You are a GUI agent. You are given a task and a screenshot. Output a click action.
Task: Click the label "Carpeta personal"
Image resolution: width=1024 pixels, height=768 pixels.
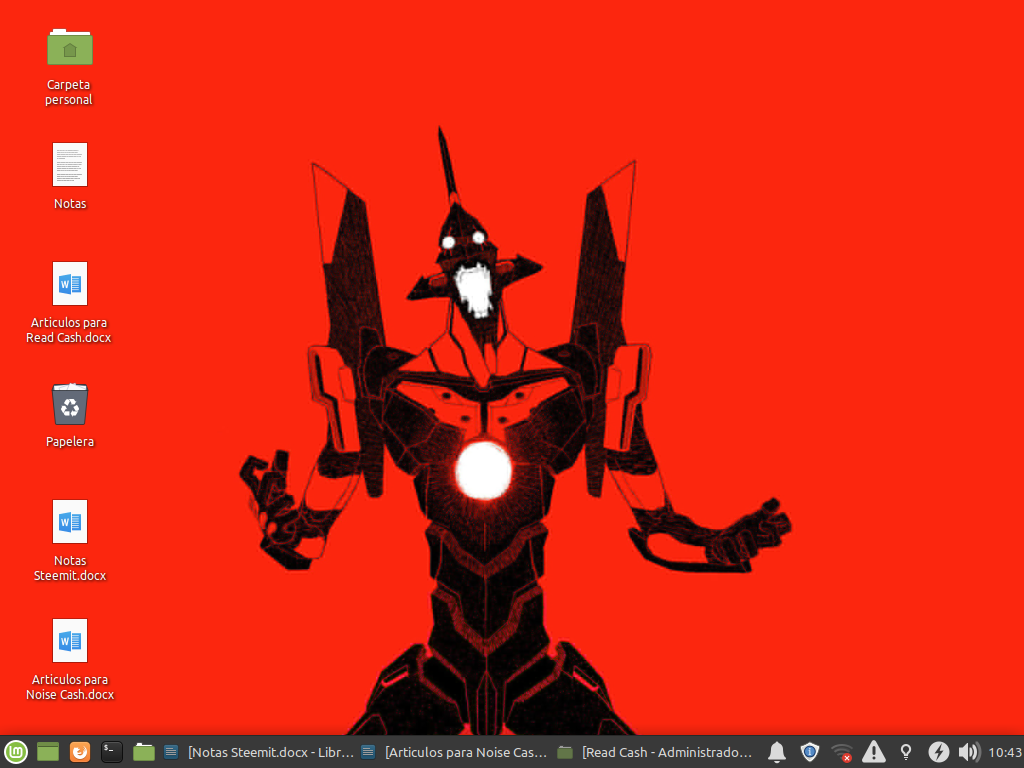point(69,92)
